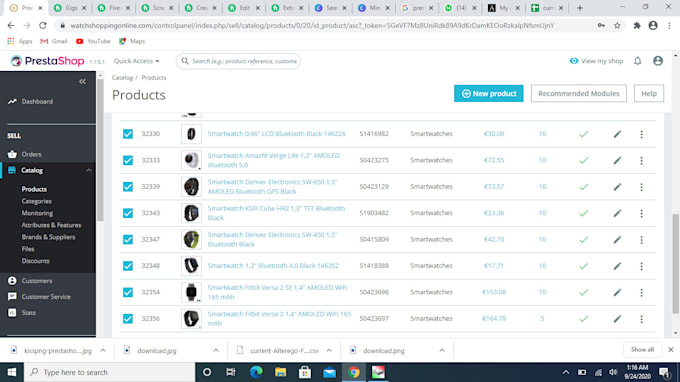The image size is (680, 382).
Task: Open Brands & Suppliers submenu item
Action: (48, 237)
